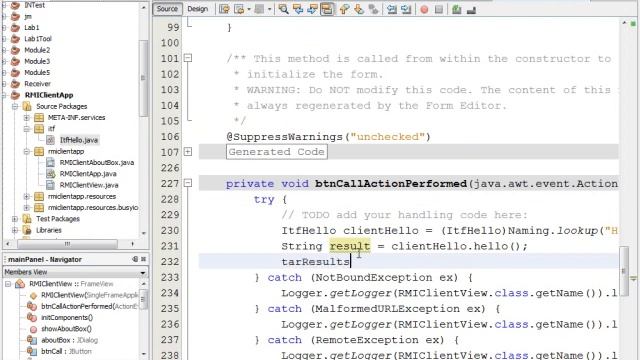Expand rmiclientapp.resources package

click(x=27, y=196)
